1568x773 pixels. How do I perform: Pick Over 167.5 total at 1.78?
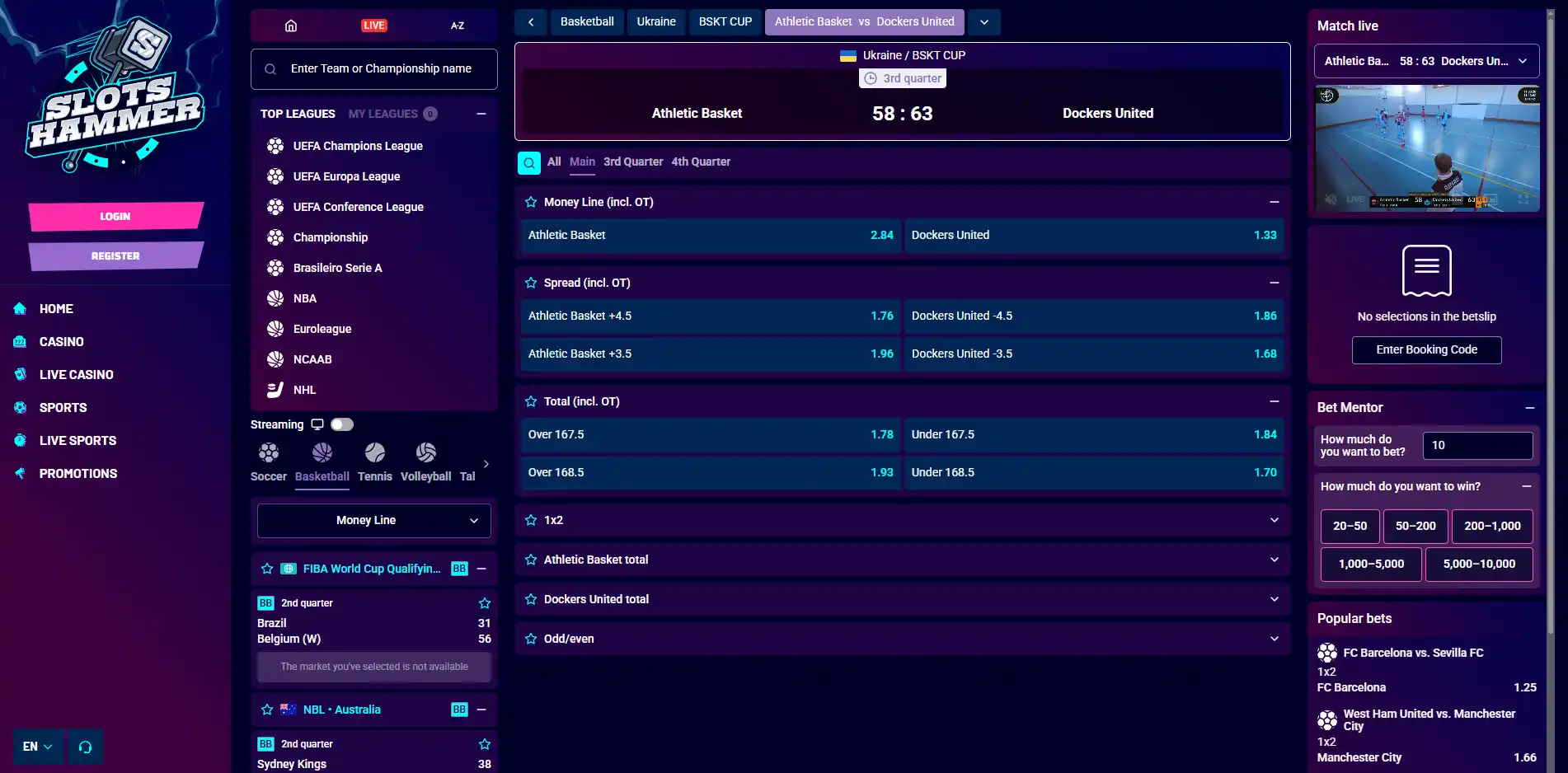click(x=711, y=435)
